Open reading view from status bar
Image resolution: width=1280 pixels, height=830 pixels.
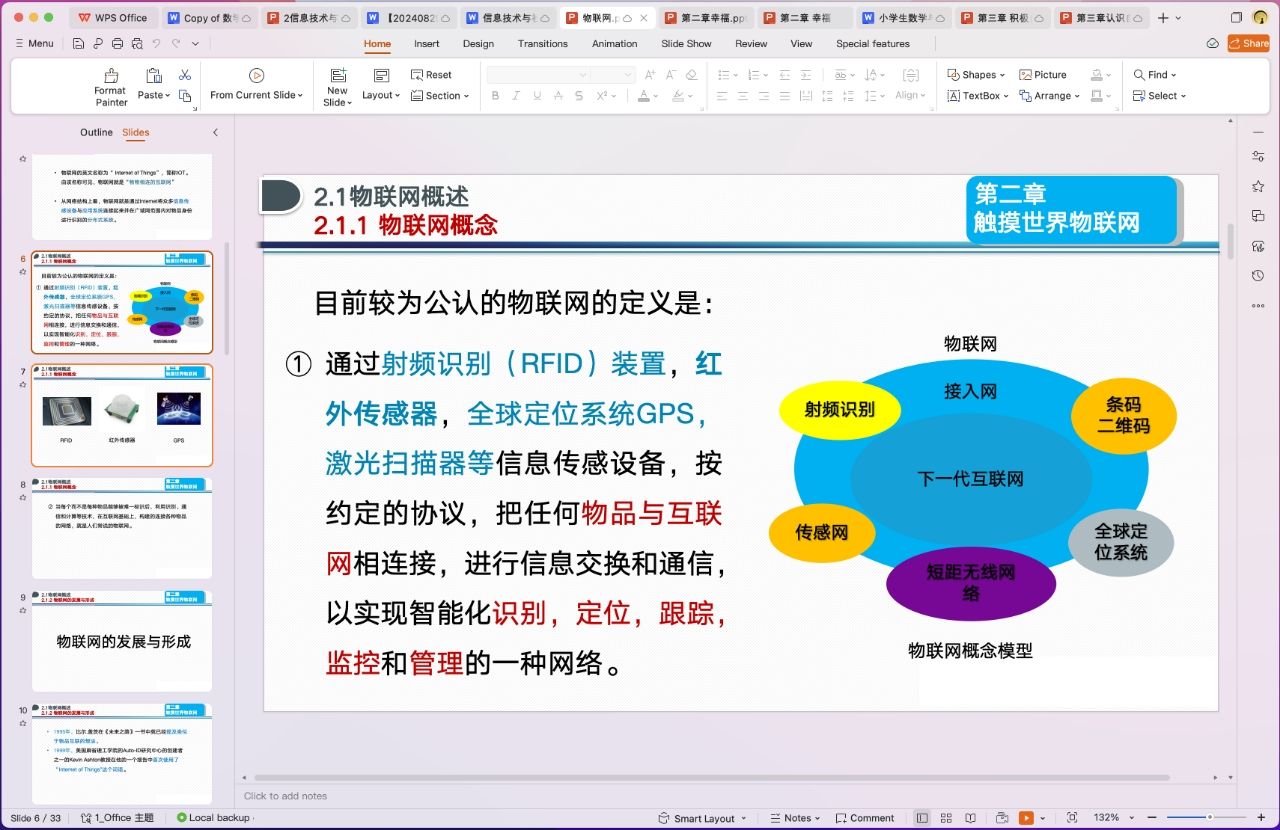click(x=970, y=818)
